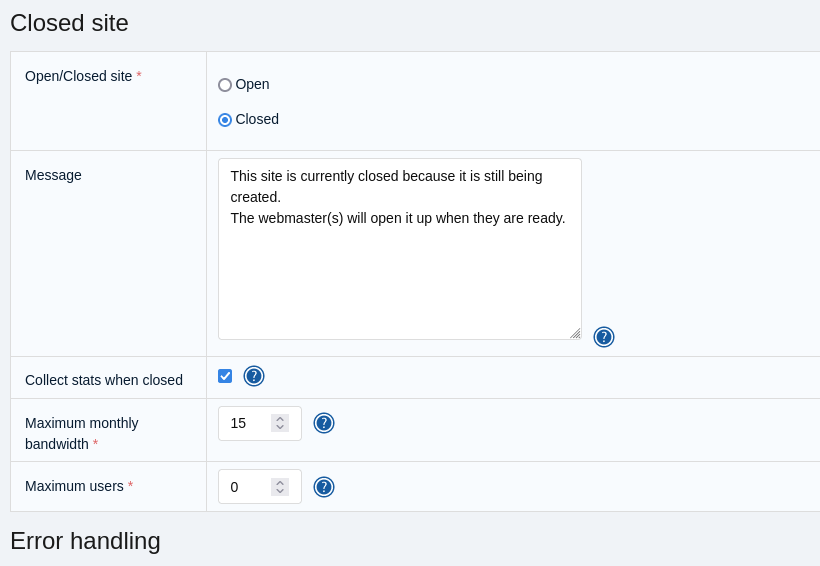Increment Maximum users with up arrow
Viewport: 820px width, 566px height.
(x=280, y=483)
